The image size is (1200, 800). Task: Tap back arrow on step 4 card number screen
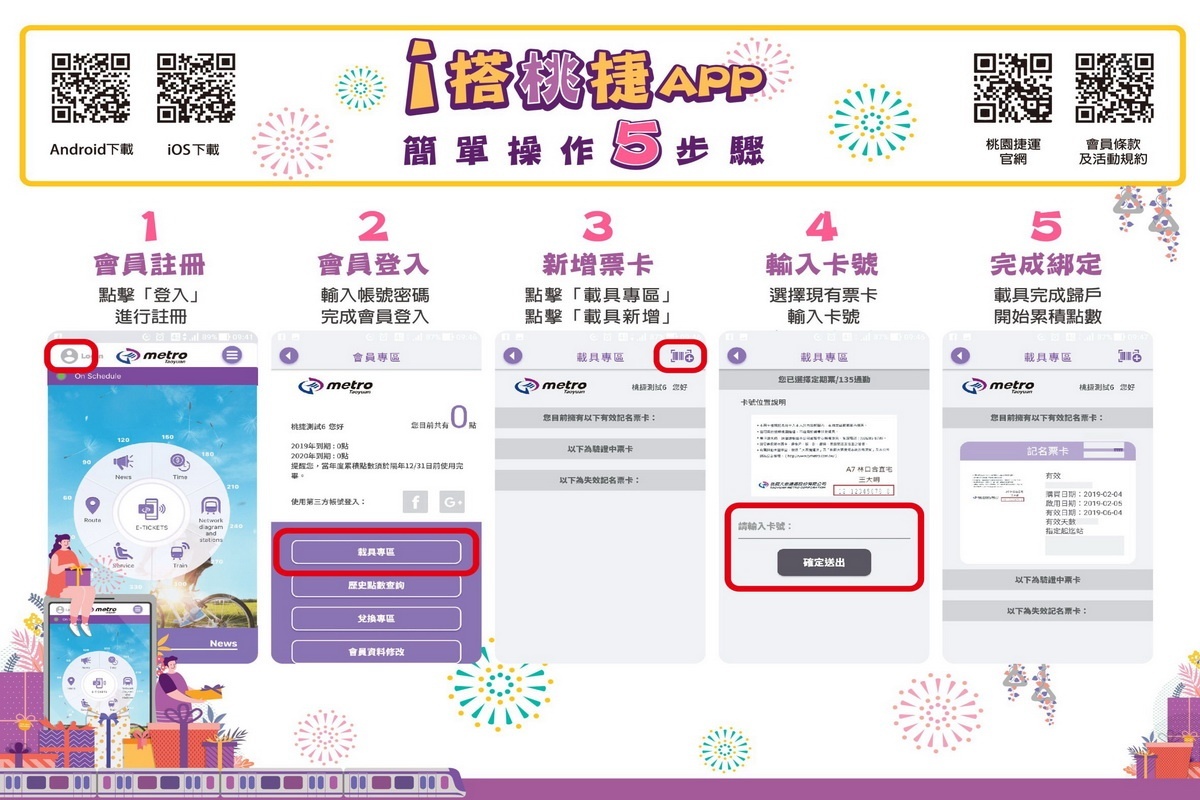(737, 356)
